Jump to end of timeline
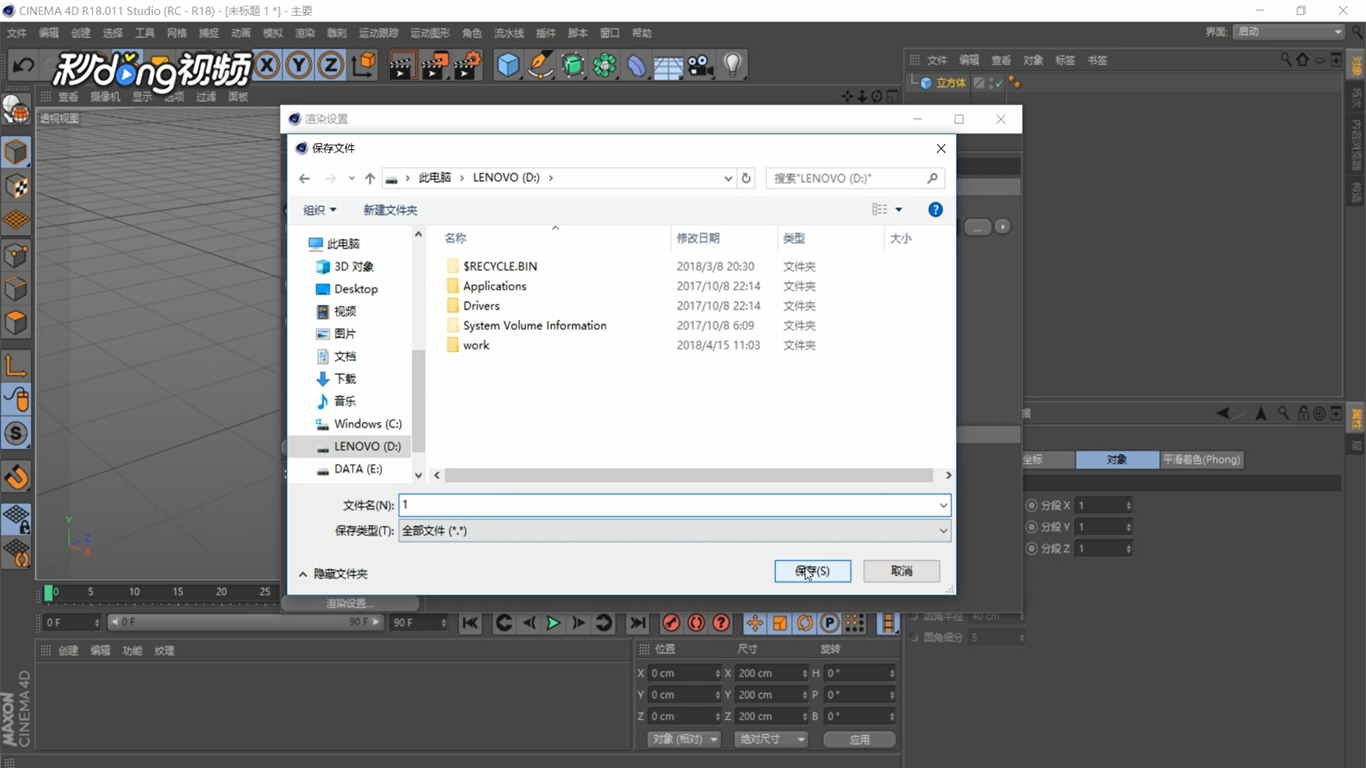This screenshot has height=768, width=1366. click(x=637, y=623)
